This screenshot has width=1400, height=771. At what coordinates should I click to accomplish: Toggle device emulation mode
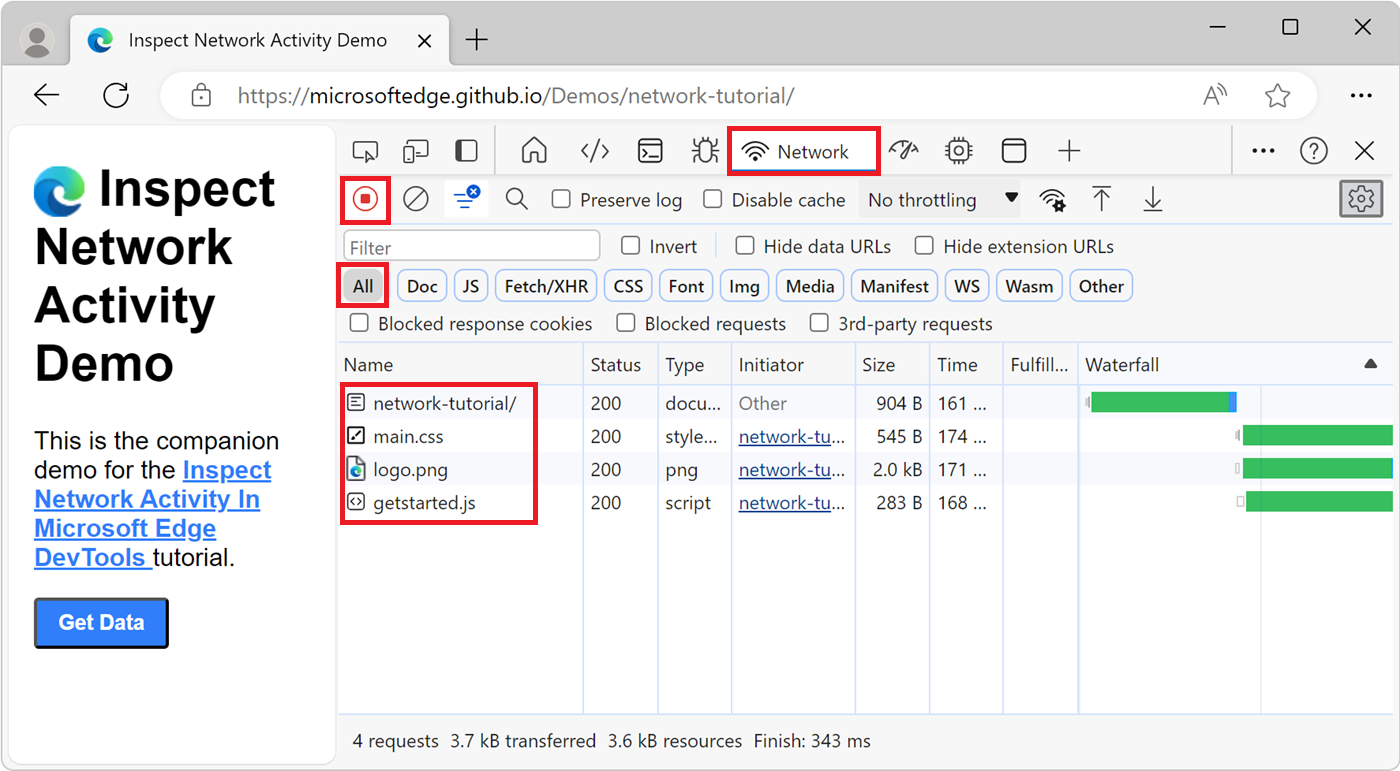click(415, 150)
